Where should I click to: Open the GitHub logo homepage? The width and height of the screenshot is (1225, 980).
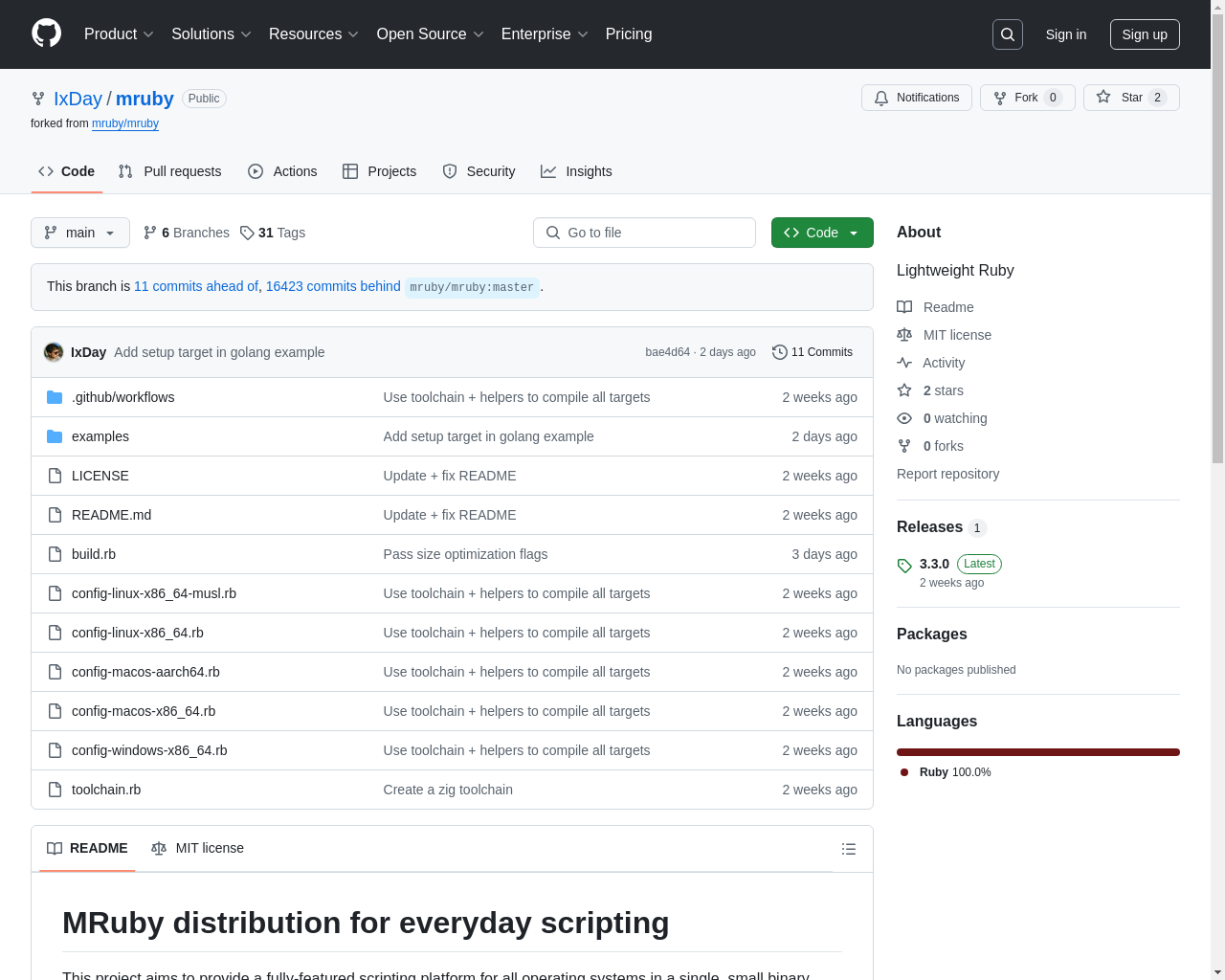pyautogui.click(x=47, y=33)
